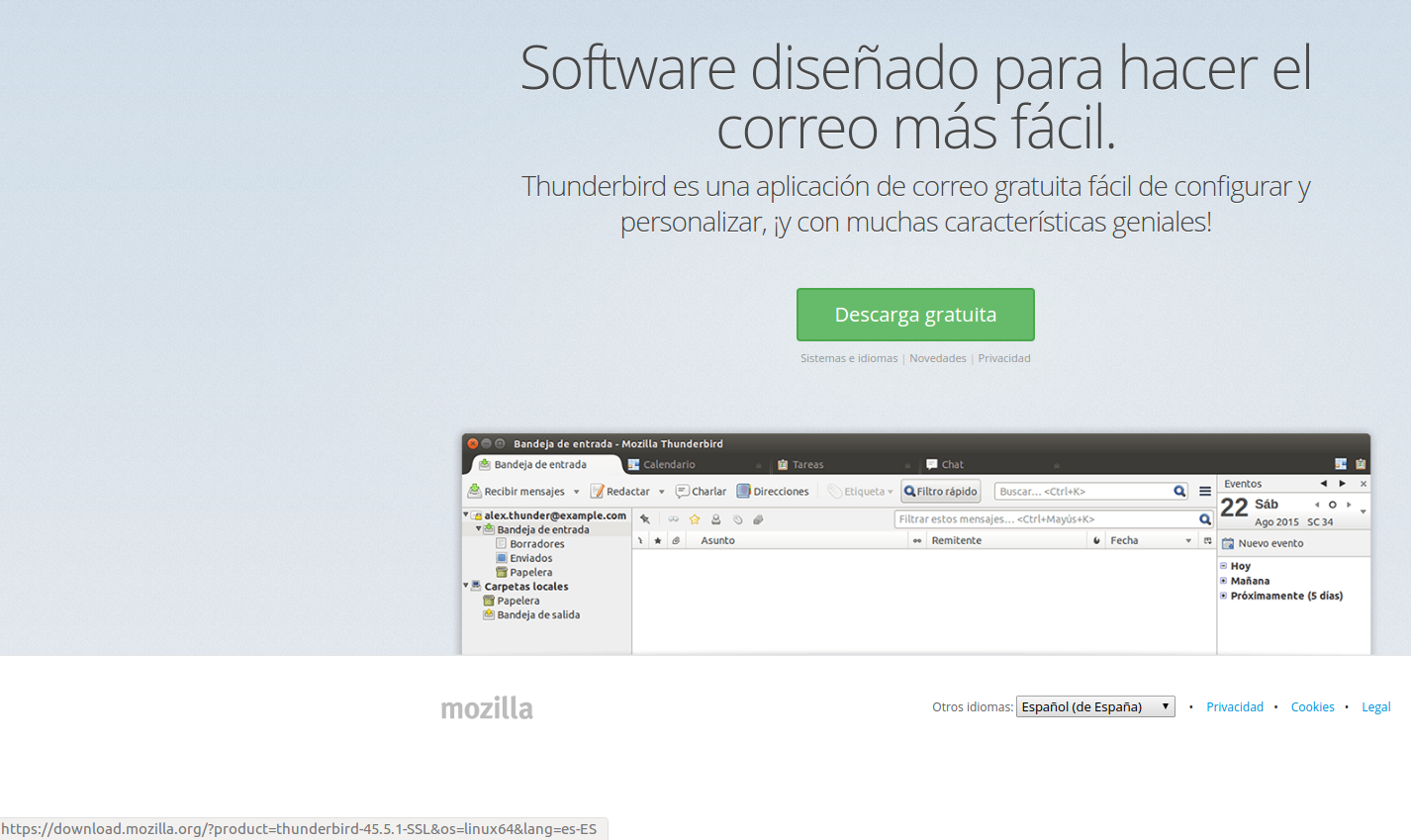The height and width of the screenshot is (840, 1411).
Task: Toggle the unread glasses quick filter
Action: [673, 519]
